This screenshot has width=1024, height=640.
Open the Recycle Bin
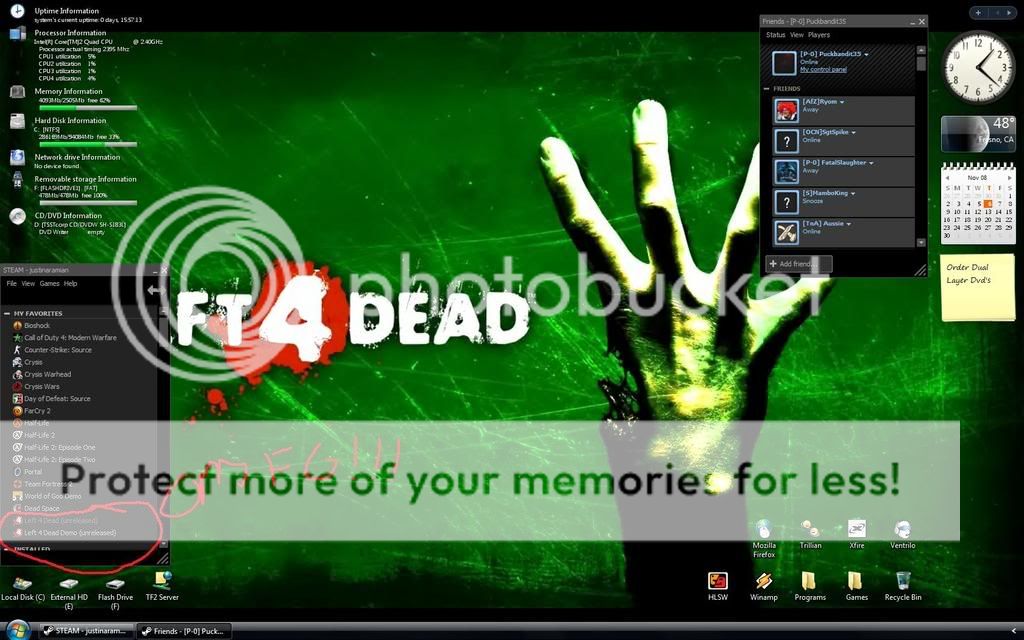pyautogui.click(x=903, y=586)
